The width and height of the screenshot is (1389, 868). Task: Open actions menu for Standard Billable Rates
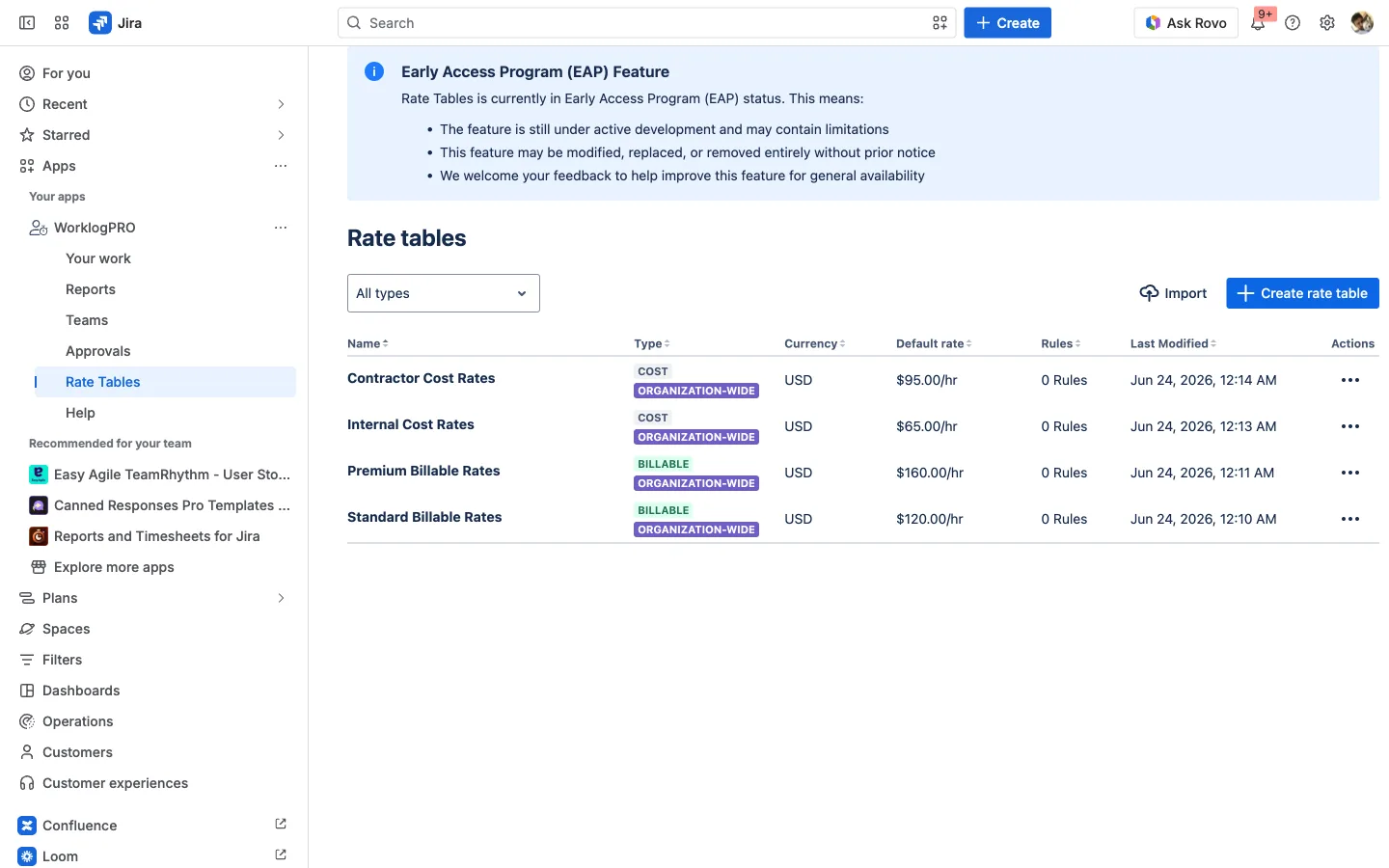click(x=1350, y=519)
